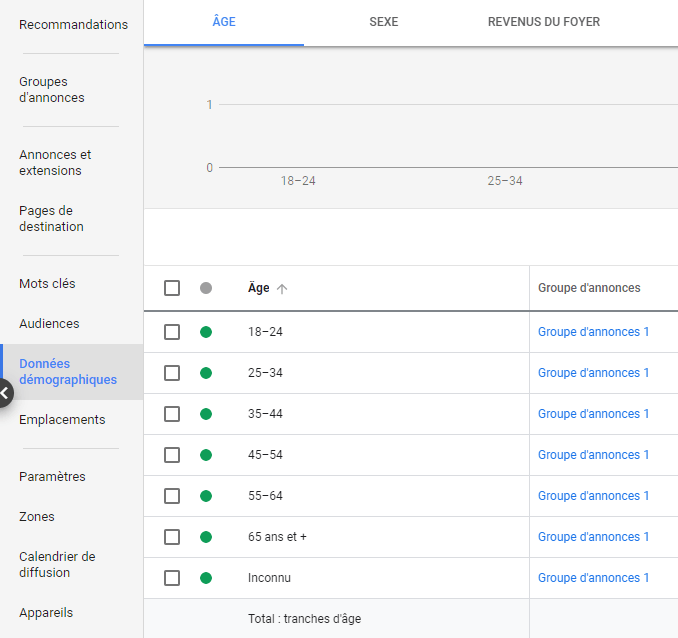
Task: Open Groupe d'annonces 1 link for 18–24
Action: 594,332
